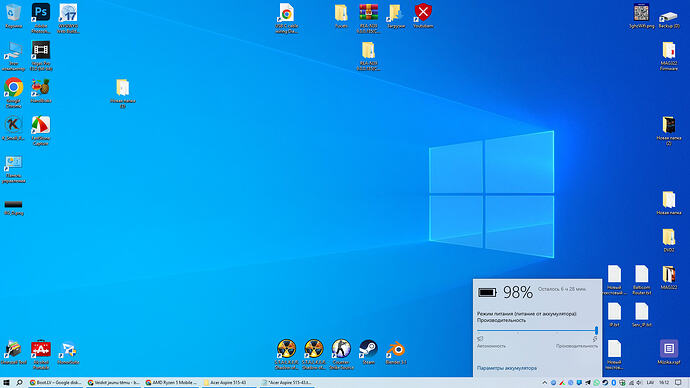Launch Counter-Strike Source shortcut

341,354
